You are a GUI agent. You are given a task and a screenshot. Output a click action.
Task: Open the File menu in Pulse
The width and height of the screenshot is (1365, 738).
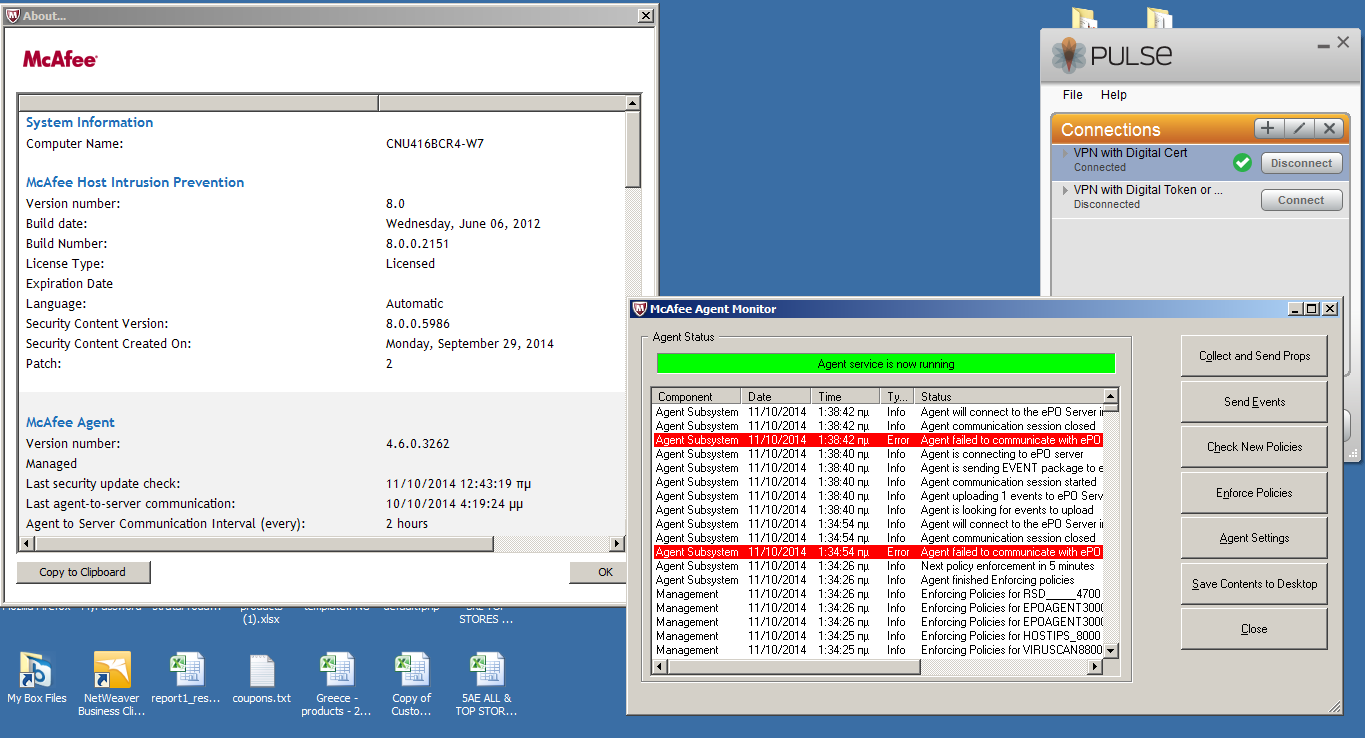(x=1073, y=95)
